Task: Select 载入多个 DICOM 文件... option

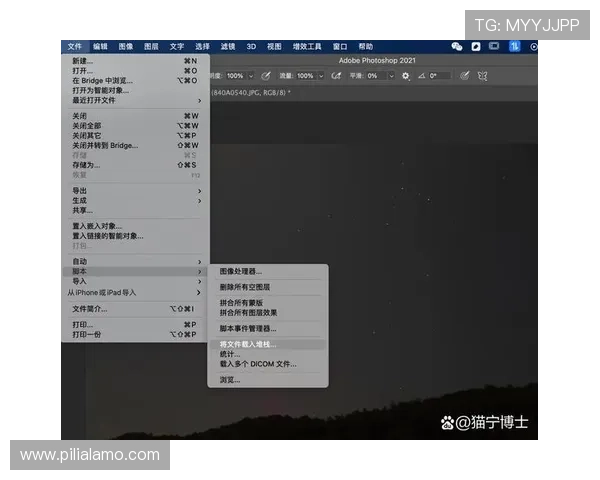Action: (268, 364)
